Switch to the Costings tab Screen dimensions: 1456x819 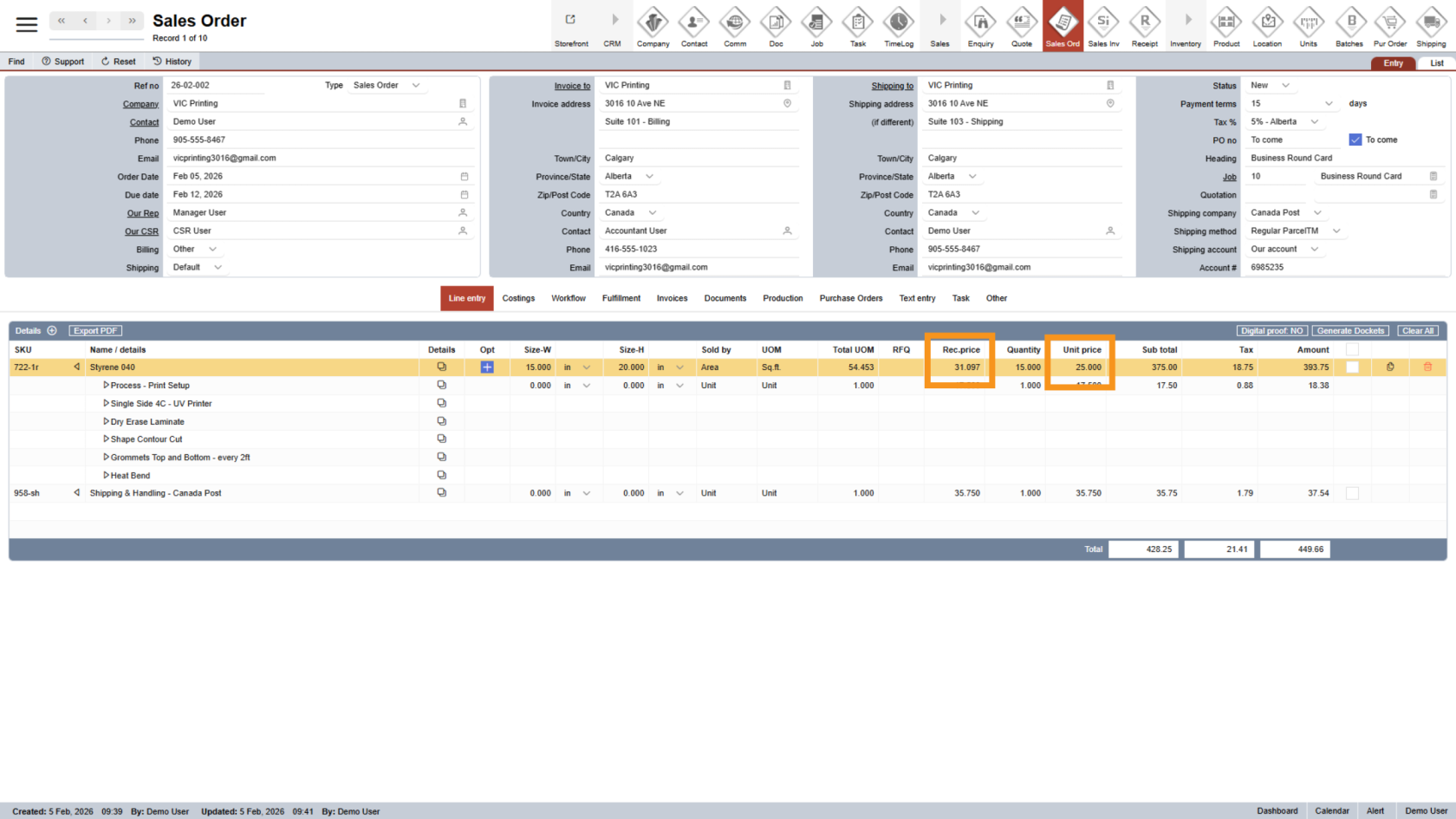[x=518, y=298]
